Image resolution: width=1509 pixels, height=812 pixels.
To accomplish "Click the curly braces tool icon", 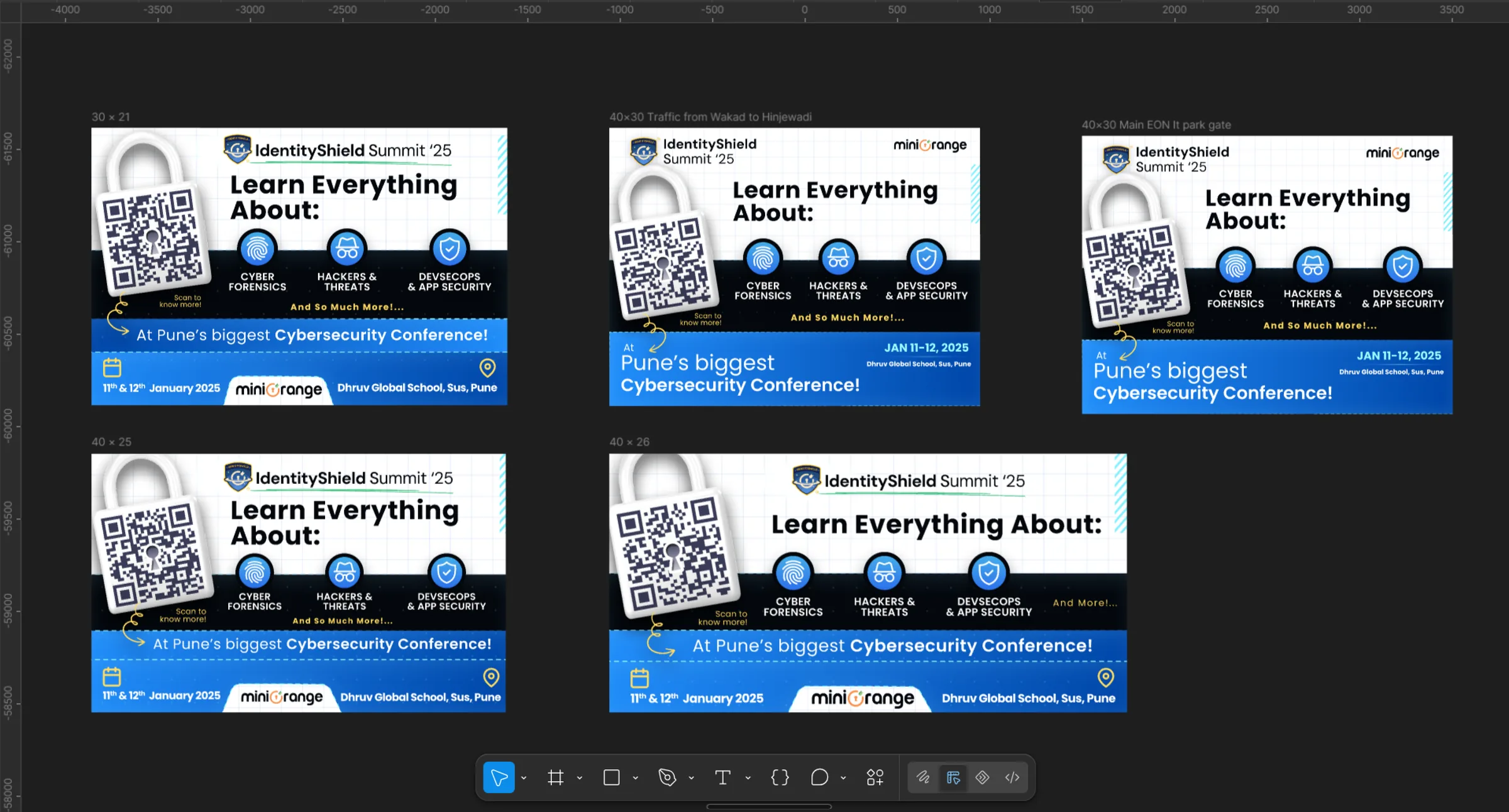I will click(780, 777).
